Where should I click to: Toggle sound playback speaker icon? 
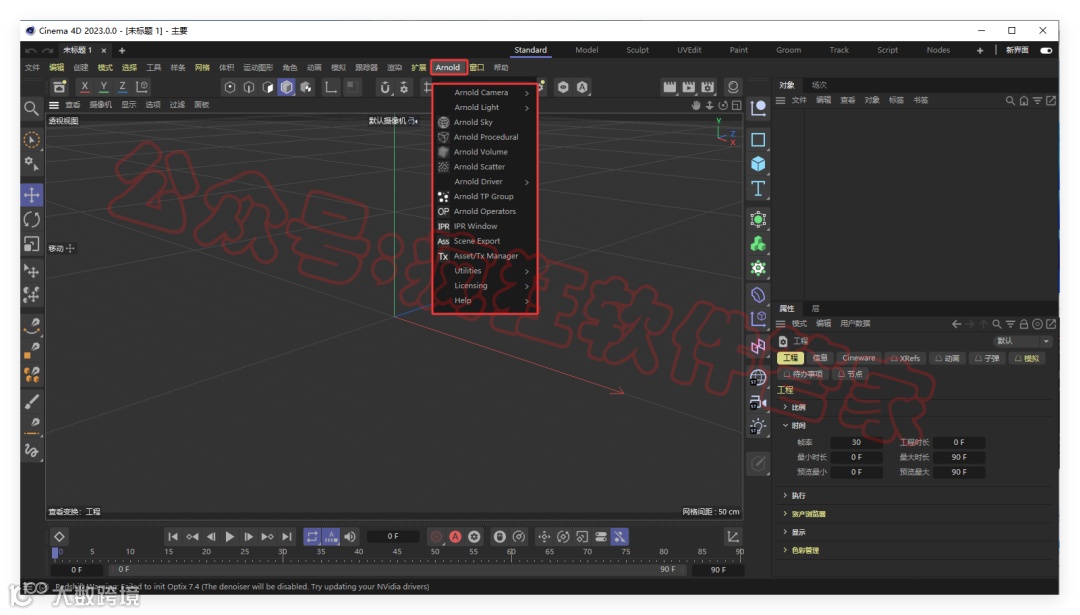(x=350, y=536)
